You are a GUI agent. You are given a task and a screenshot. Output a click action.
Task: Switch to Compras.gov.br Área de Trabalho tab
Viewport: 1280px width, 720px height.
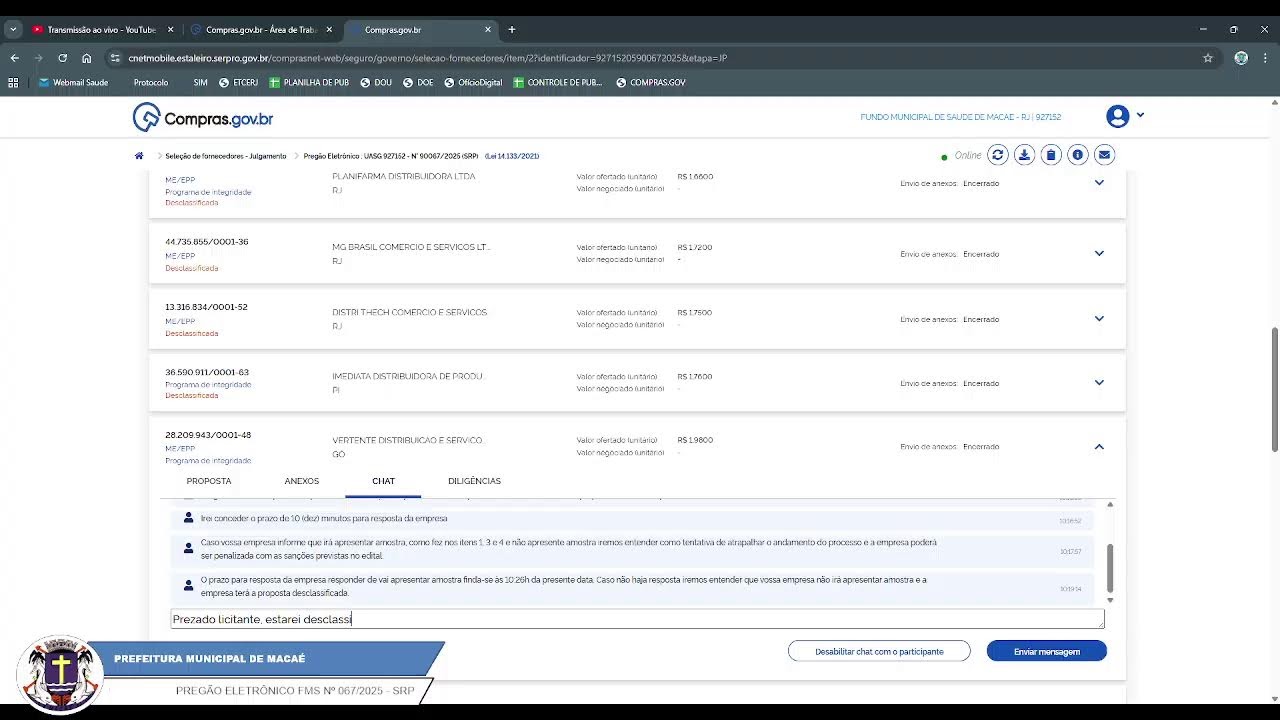(x=260, y=30)
